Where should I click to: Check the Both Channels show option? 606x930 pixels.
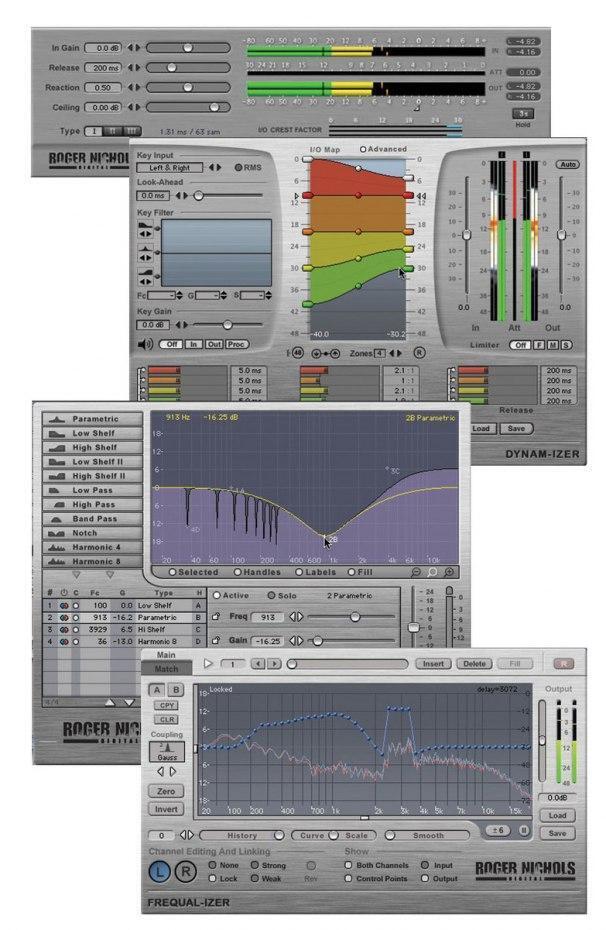coord(349,865)
